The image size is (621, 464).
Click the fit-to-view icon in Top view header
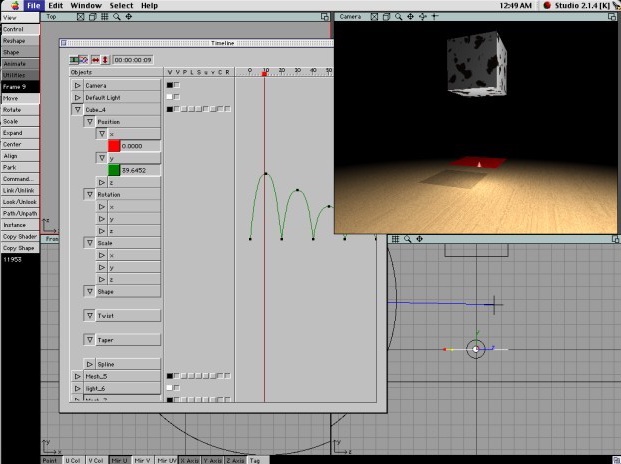click(80, 17)
